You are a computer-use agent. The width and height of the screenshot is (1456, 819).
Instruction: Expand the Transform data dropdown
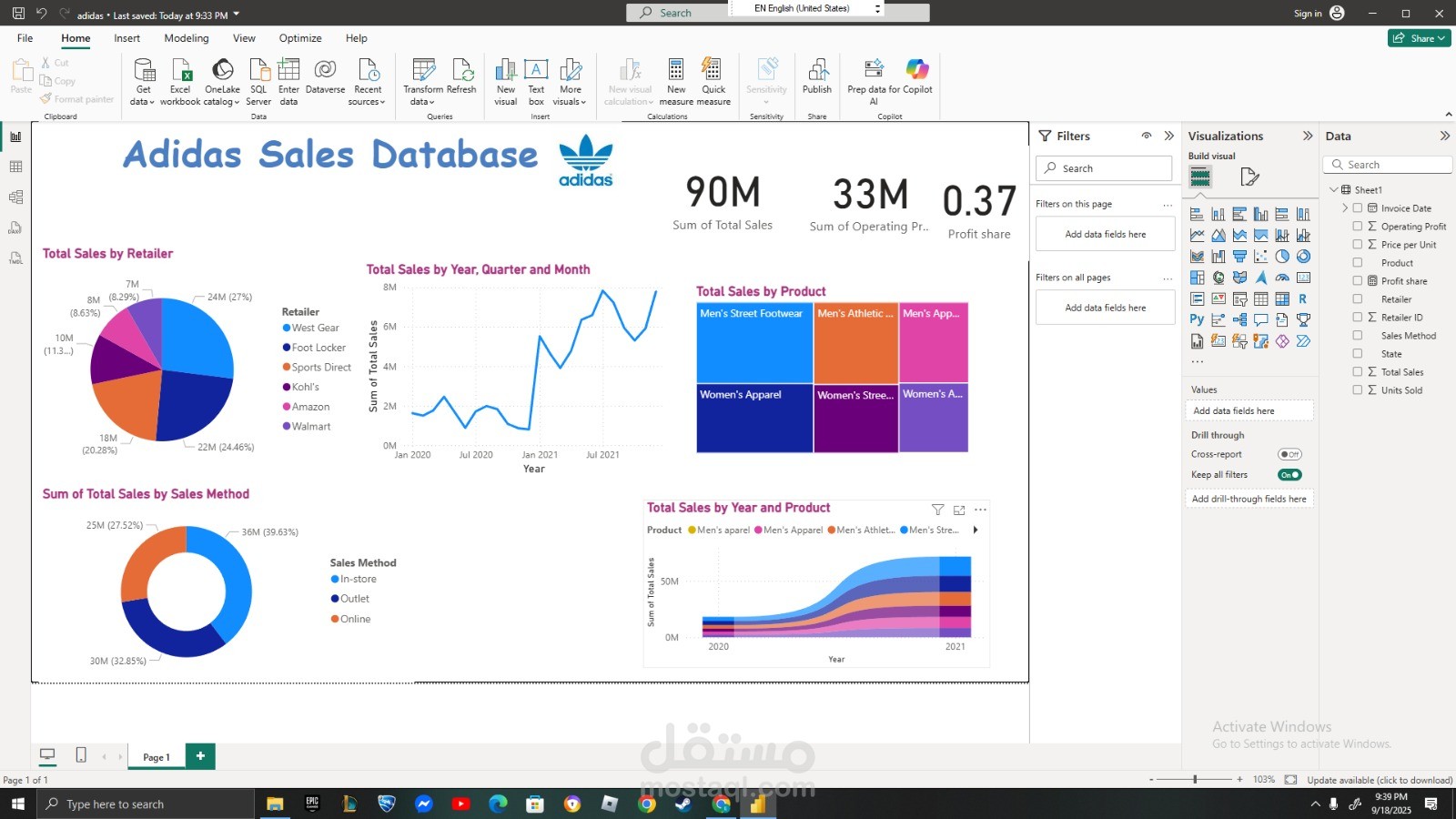[x=423, y=82]
